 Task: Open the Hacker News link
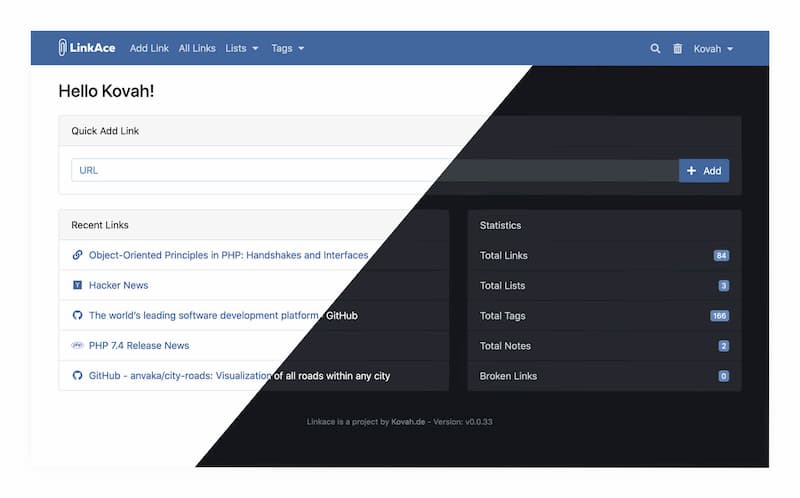coord(118,285)
